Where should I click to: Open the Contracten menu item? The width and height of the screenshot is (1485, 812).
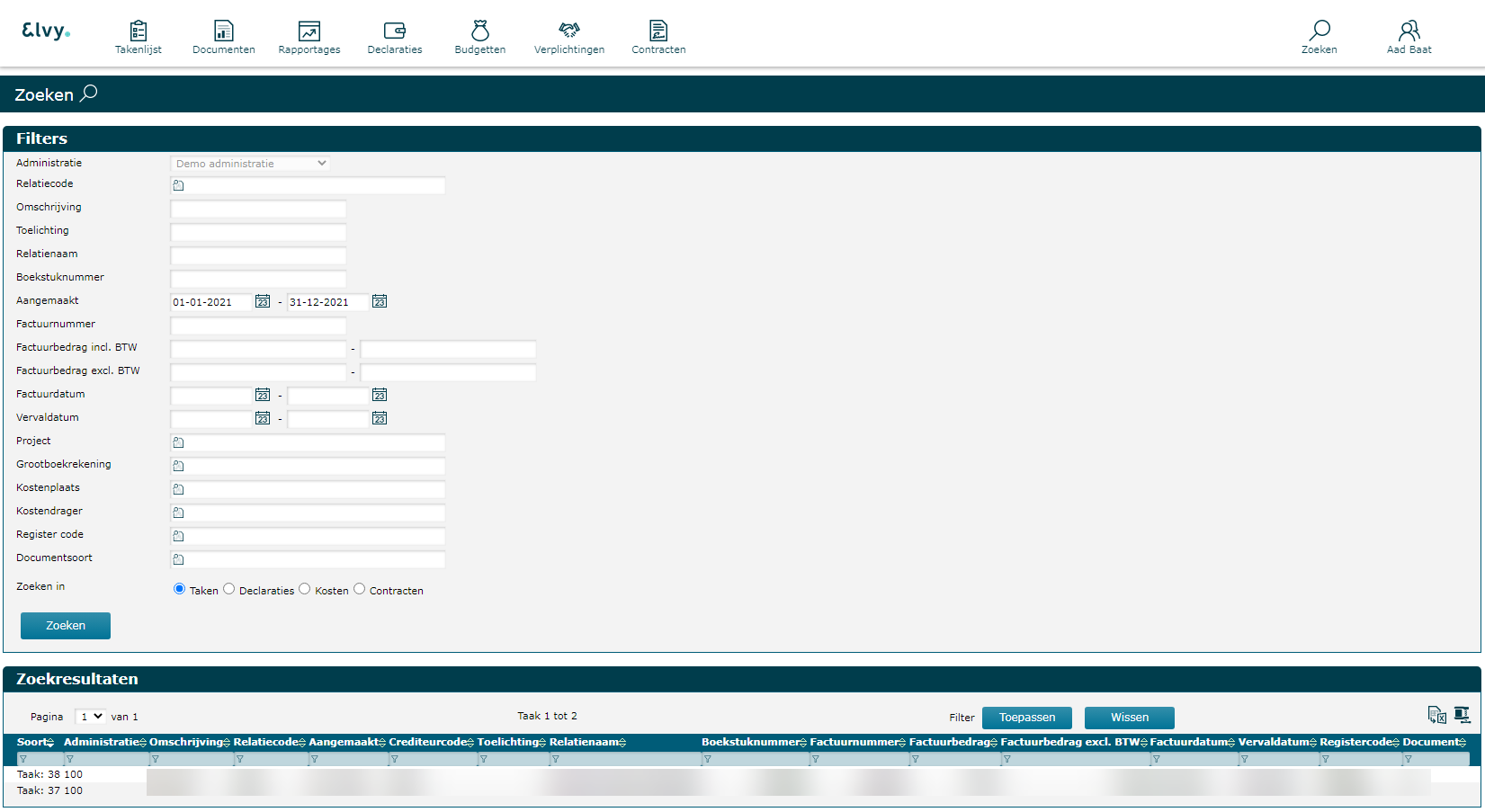(x=658, y=38)
